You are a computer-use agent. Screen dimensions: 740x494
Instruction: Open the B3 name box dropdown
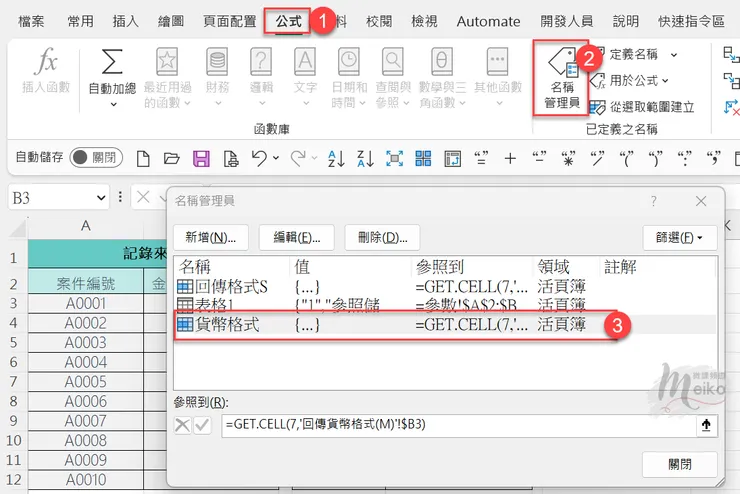tap(101, 198)
